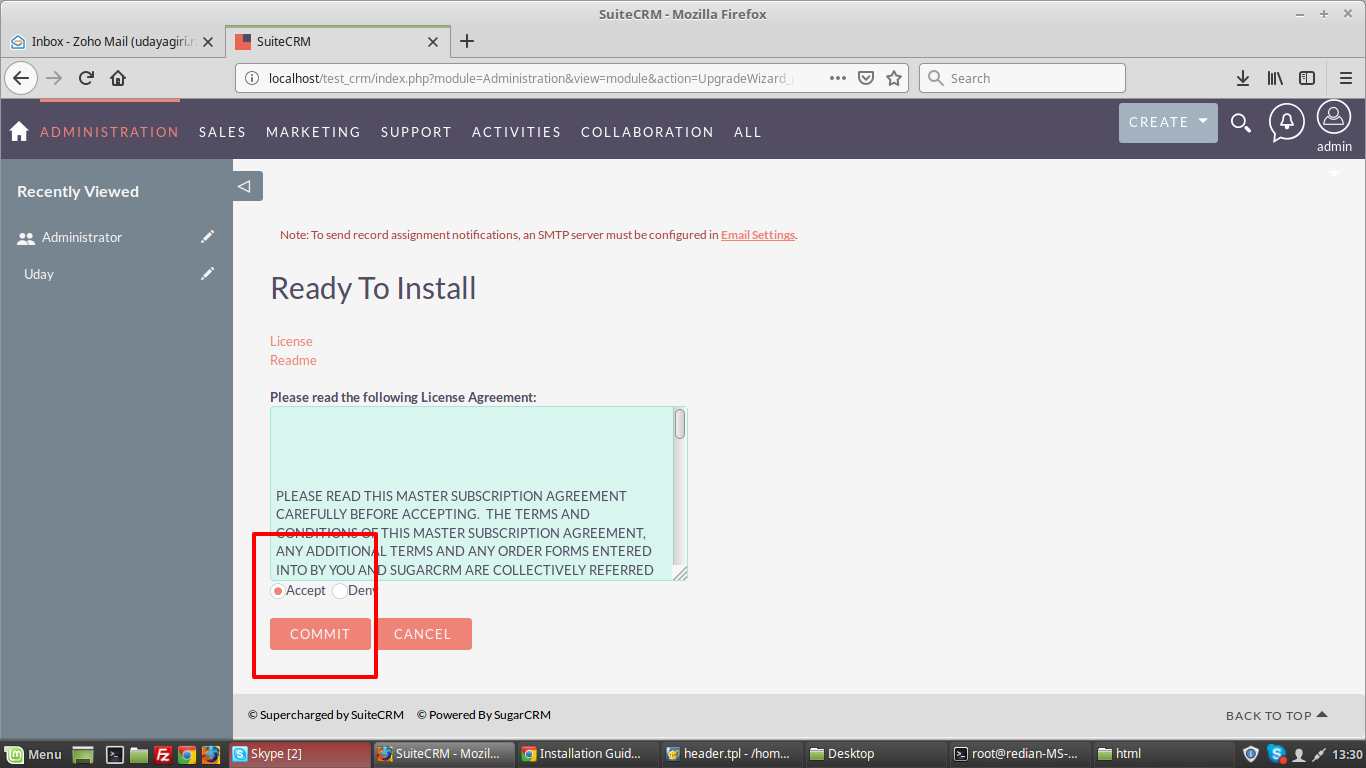Click the CANCEL button

422,634
